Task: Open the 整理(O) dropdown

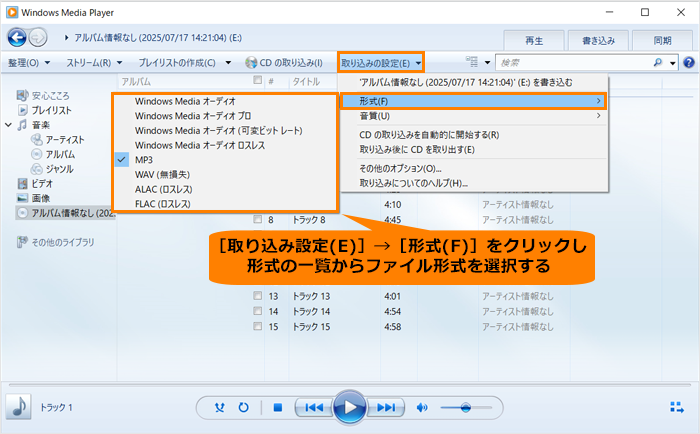Action: [29, 63]
